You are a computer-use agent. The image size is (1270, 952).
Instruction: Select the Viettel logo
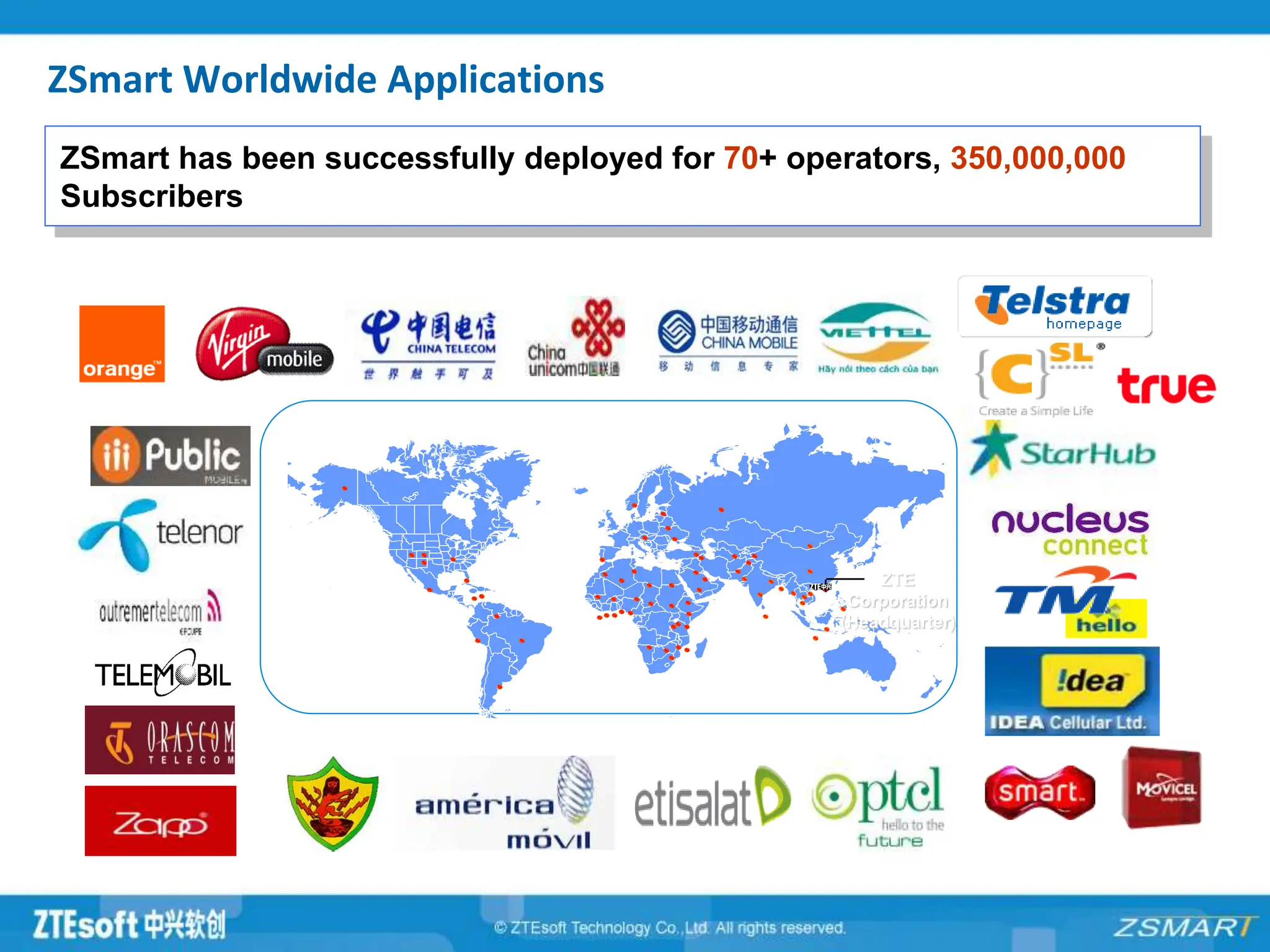tap(877, 338)
